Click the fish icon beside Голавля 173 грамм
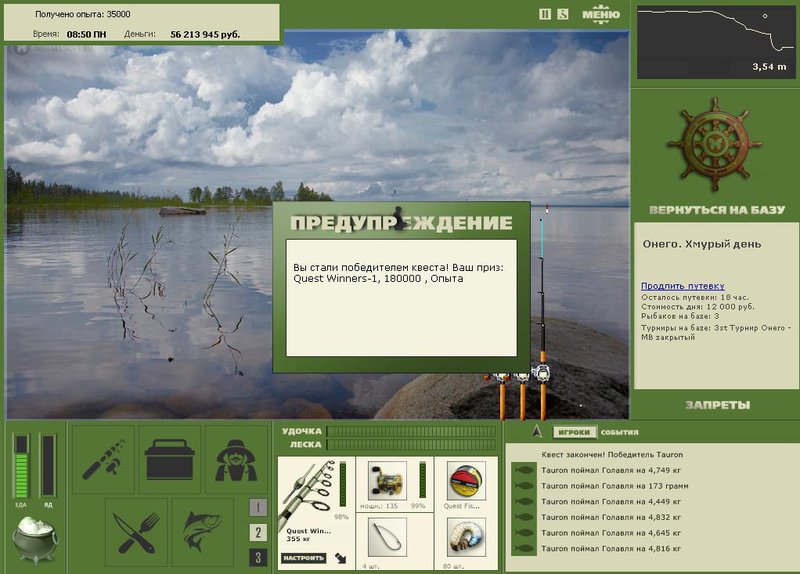This screenshot has height=574, width=800. click(x=524, y=486)
